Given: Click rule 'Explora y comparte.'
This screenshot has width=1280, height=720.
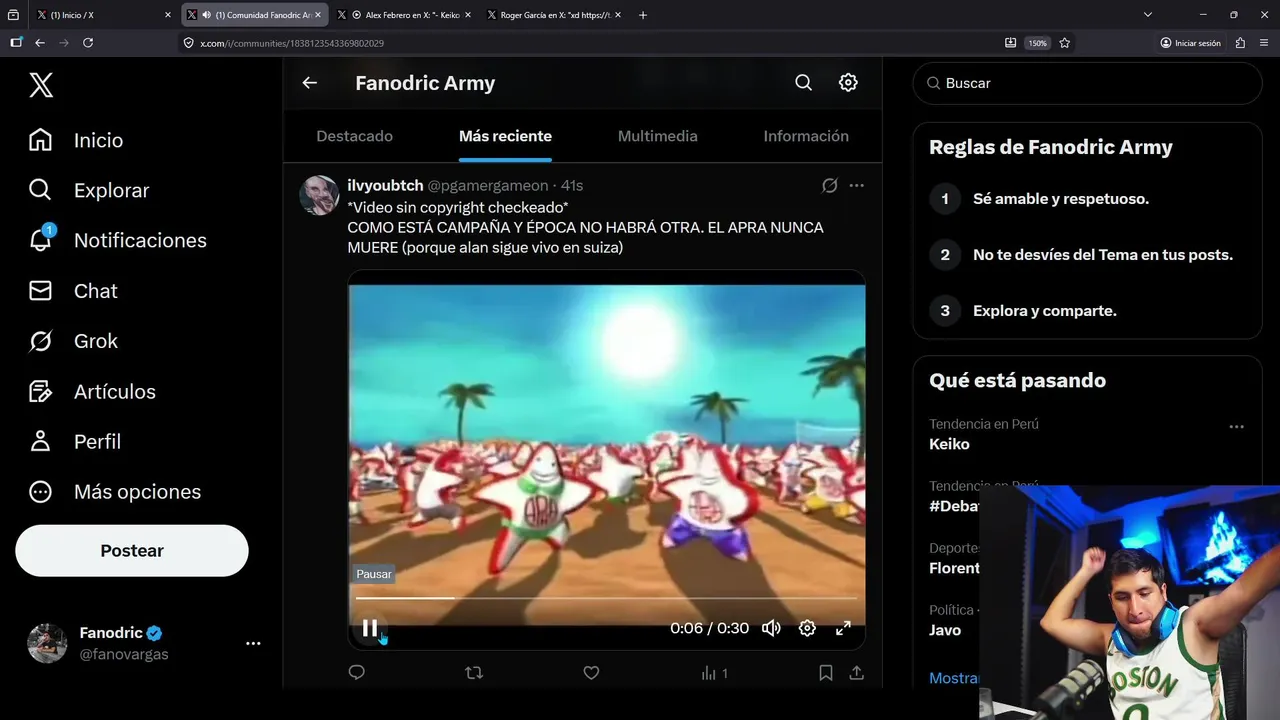Looking at the screenshot, I should click(1045, 311).
